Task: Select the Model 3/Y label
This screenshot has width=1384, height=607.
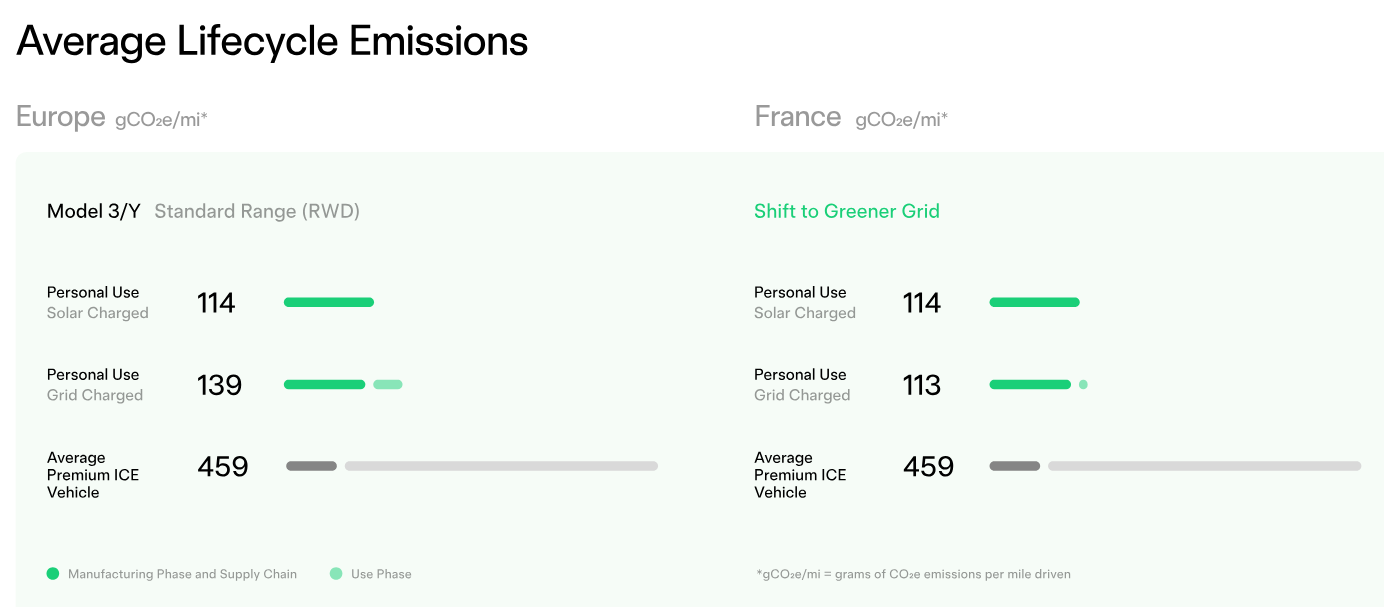Action: 94,211
